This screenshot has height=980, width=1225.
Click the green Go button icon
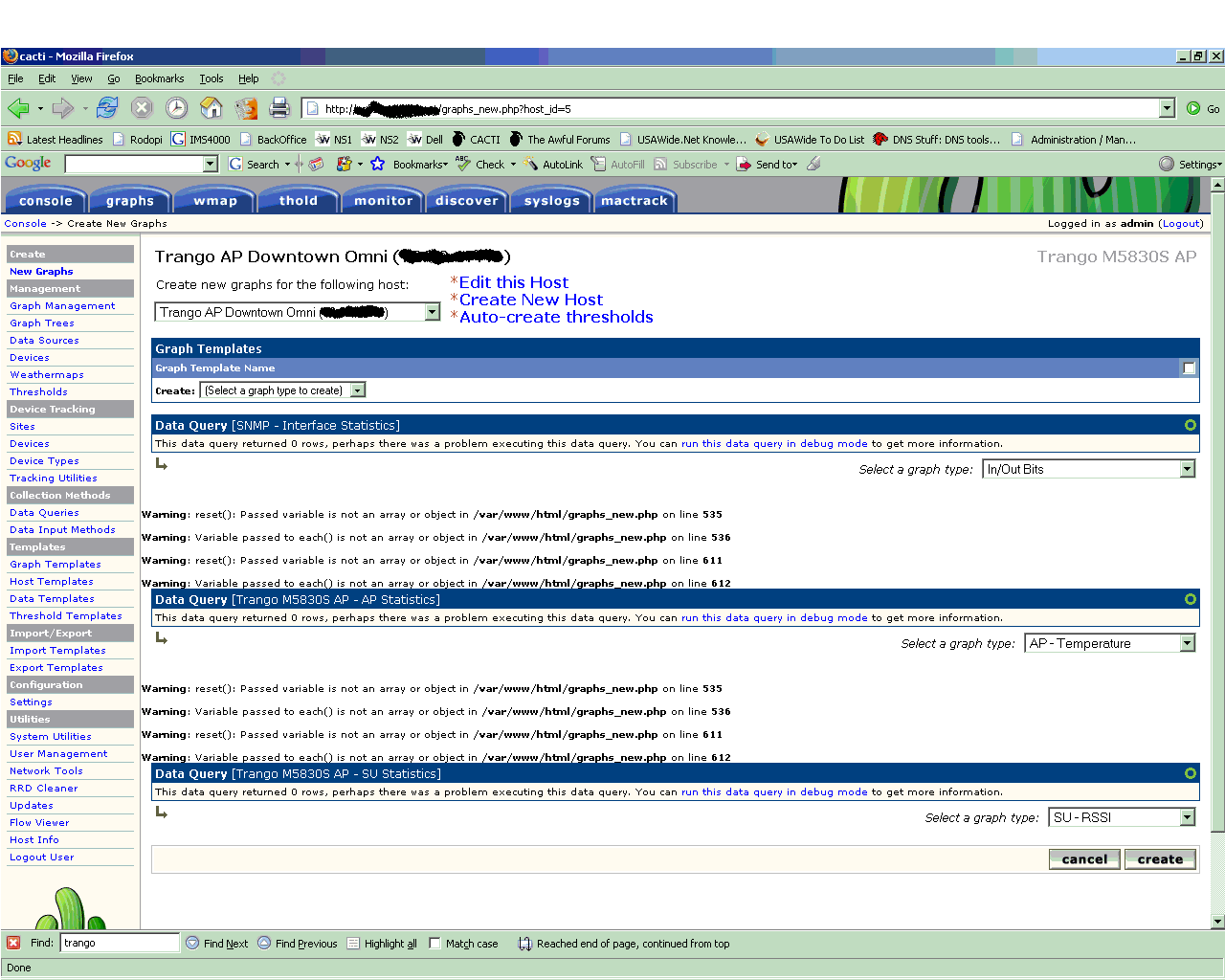click(1193, 108)
